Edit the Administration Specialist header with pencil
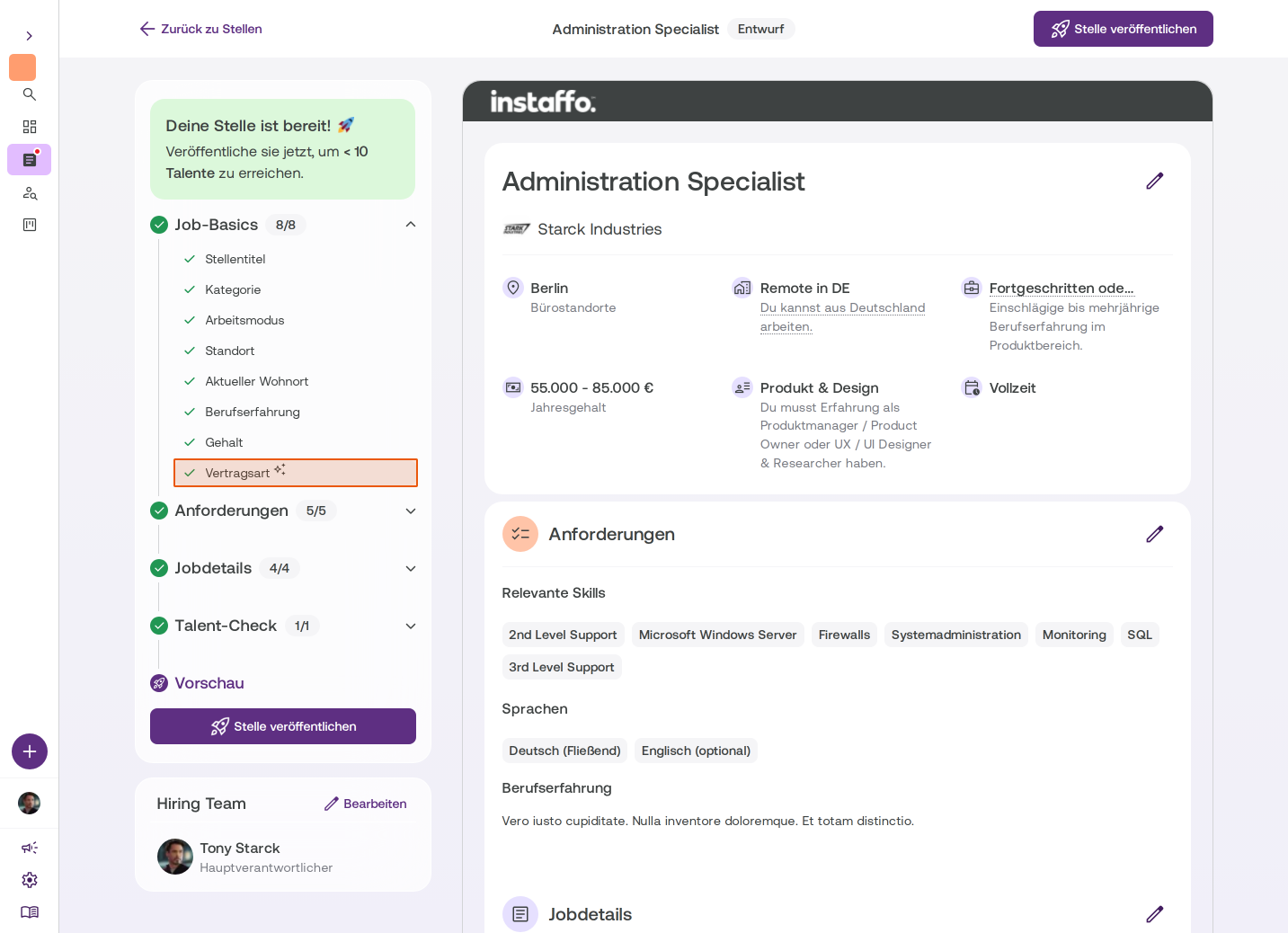Screen dimensions: 1288x933 click(x=1155, y=181)
